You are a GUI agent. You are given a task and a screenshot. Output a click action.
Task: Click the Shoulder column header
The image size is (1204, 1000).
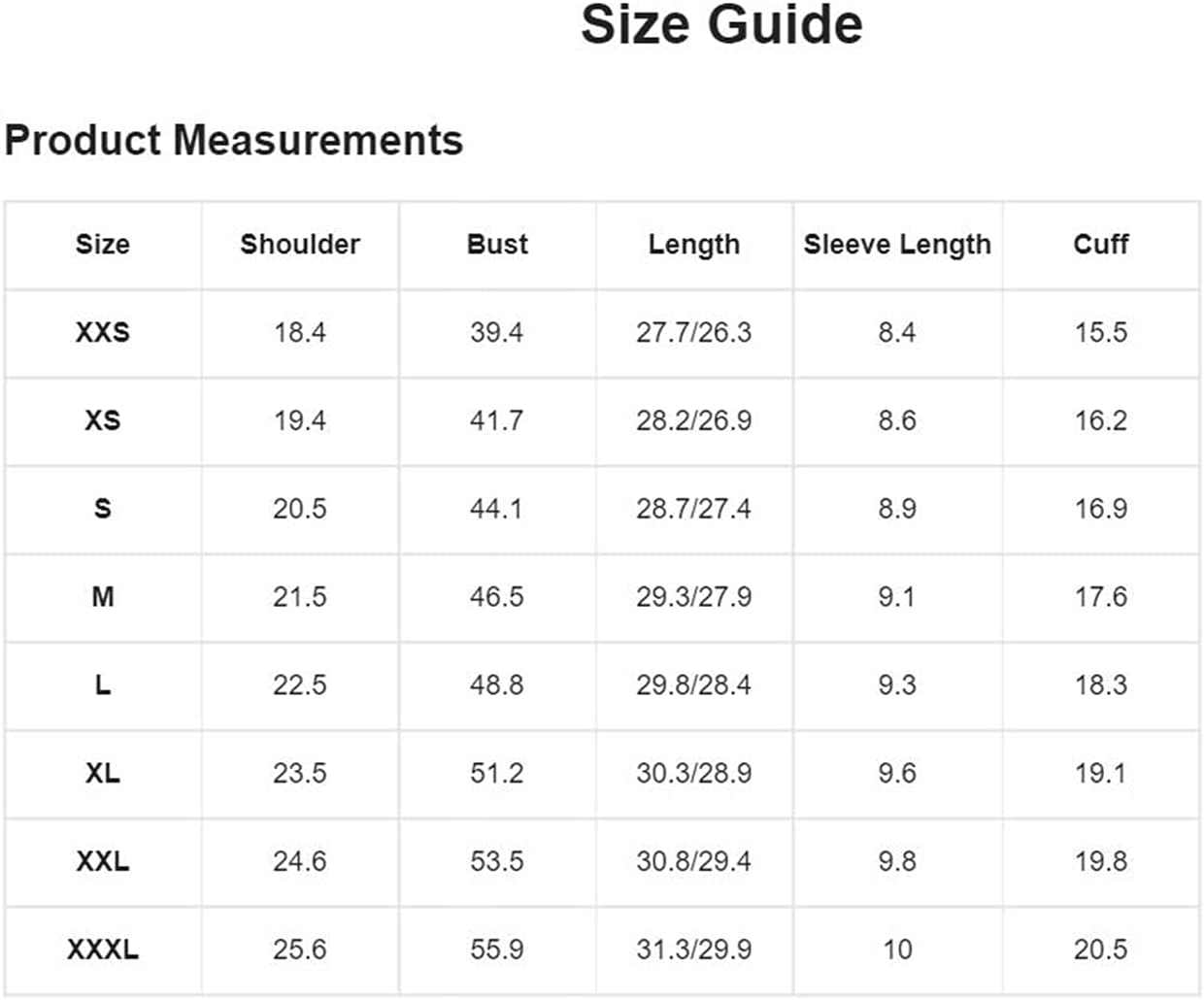(300, 245)
